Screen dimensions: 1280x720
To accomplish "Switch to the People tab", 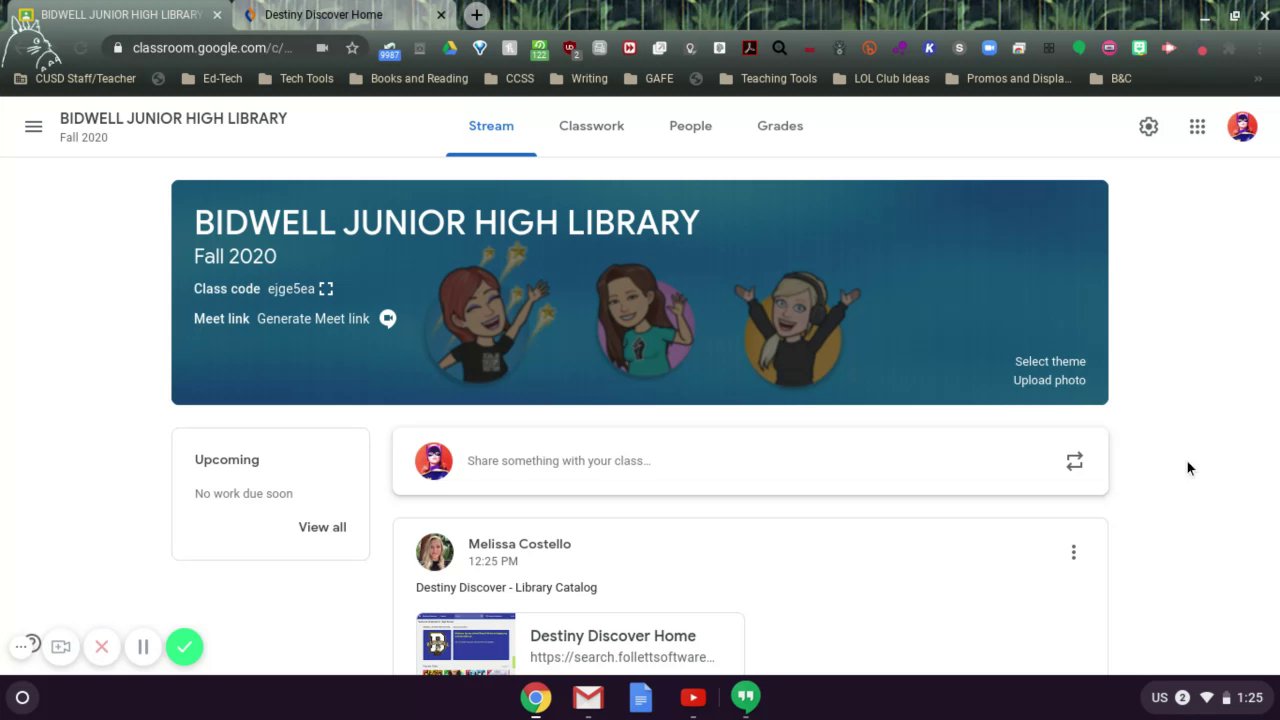I will 690,126.
